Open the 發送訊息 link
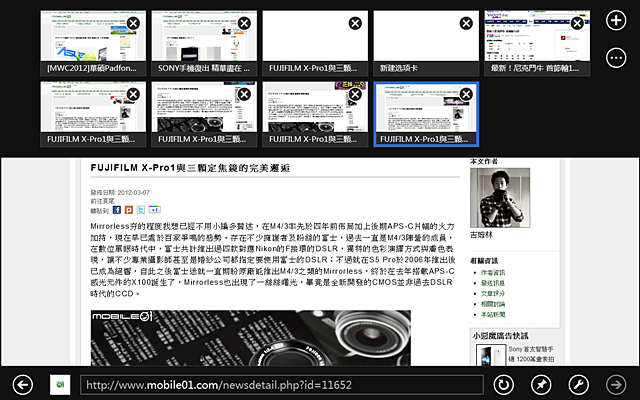This screenshot has height=400, width=640. coord(493,283)
